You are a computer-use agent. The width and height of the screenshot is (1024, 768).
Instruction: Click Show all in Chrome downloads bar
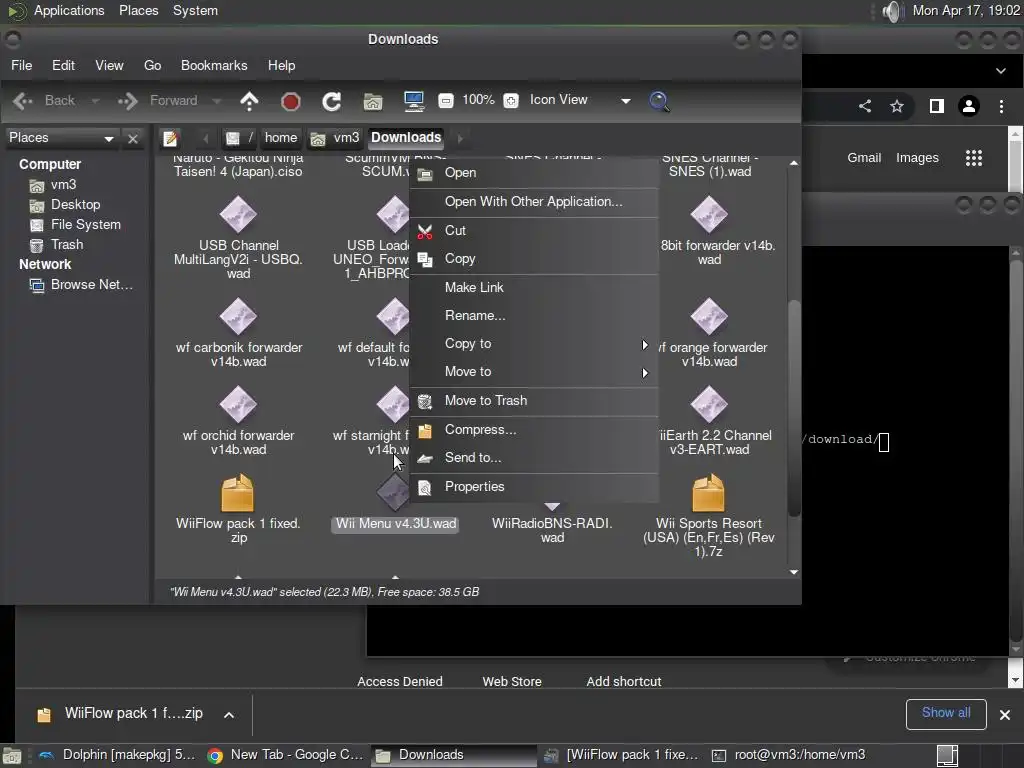tap(946, 713)
